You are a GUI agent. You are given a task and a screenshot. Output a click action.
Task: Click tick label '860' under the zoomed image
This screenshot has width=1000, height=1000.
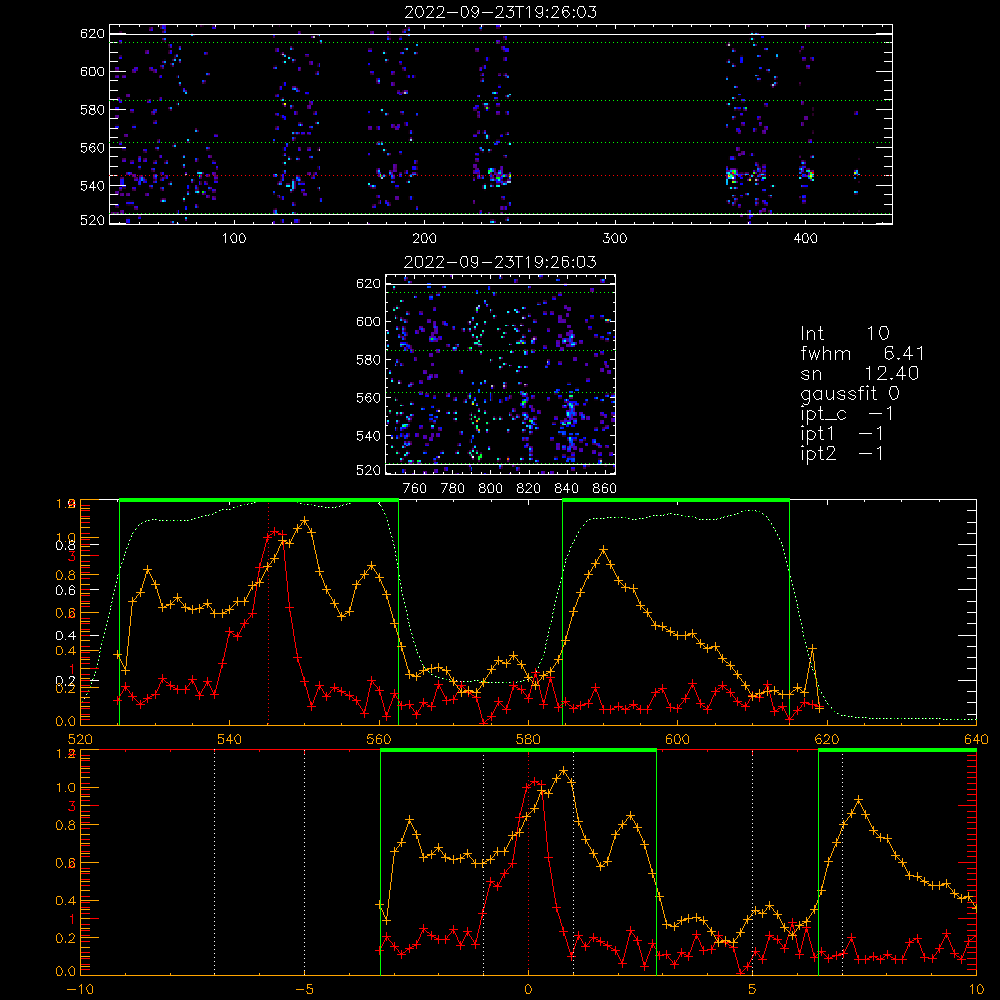point(605,489)
